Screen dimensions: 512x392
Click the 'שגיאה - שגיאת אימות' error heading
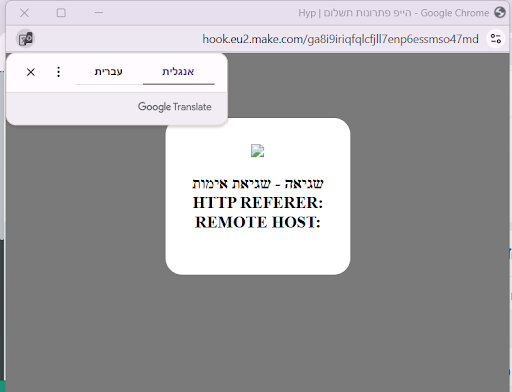click(258, 184)
